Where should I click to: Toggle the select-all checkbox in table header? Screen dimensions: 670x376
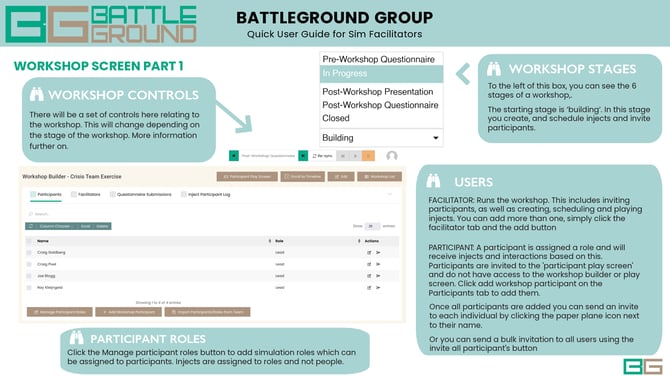(x=29, y=241)
